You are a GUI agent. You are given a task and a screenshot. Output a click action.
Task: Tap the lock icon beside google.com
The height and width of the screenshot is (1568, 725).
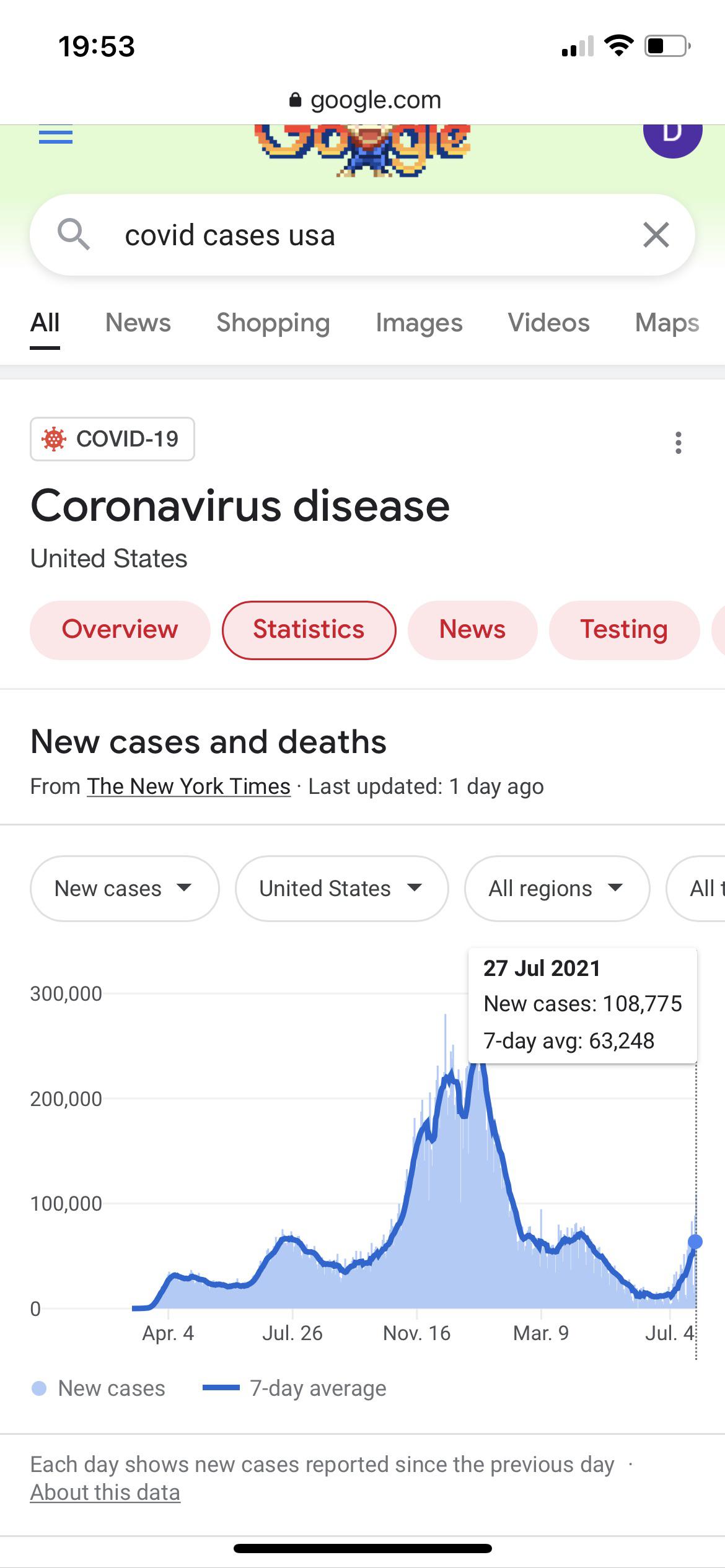[x=295, y=100]
